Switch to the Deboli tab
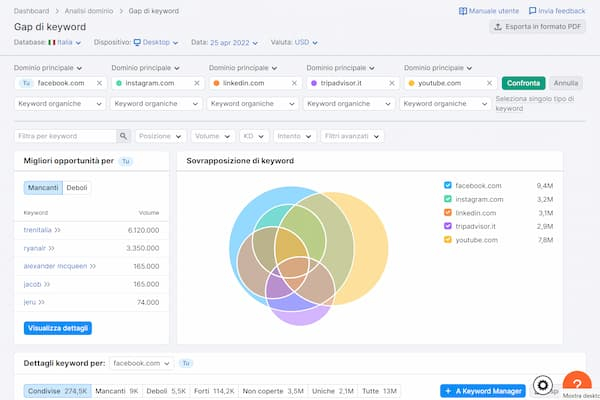The image size is (600, 400). 77,187
